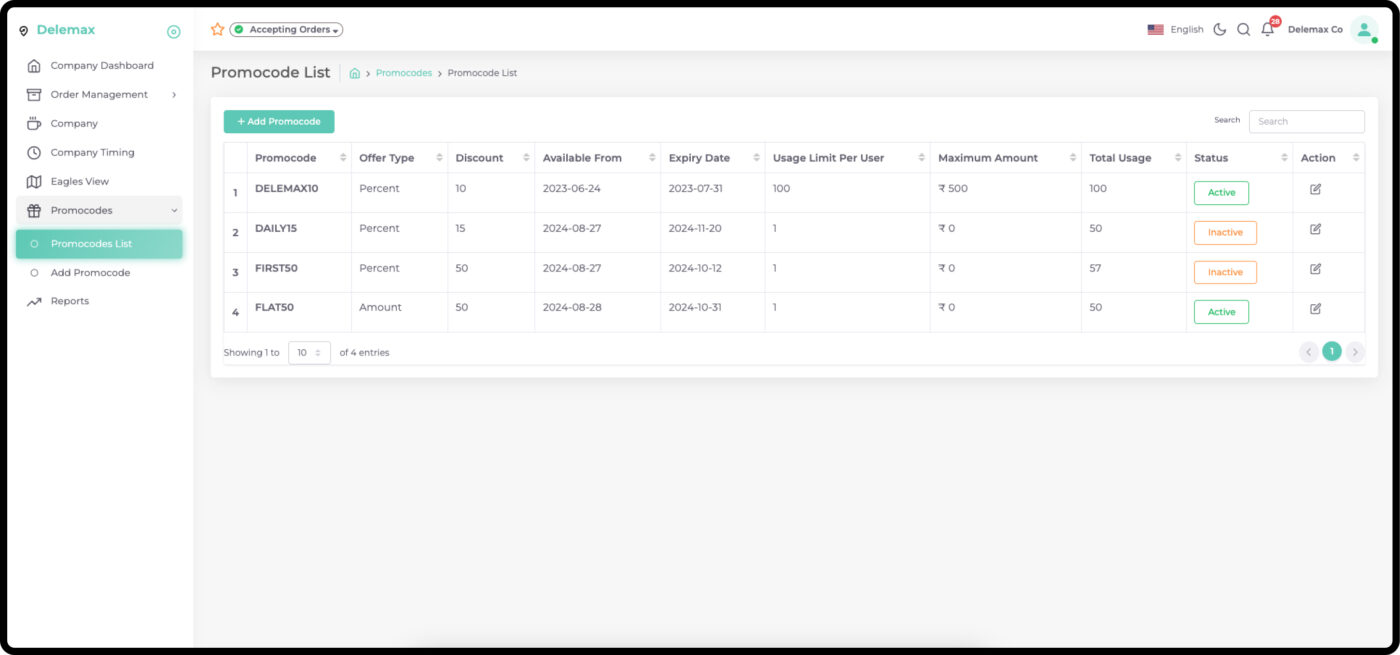The image size is (1400, 655).
Task: Open Reports in sidebar
Action: (x=70, y=301)
